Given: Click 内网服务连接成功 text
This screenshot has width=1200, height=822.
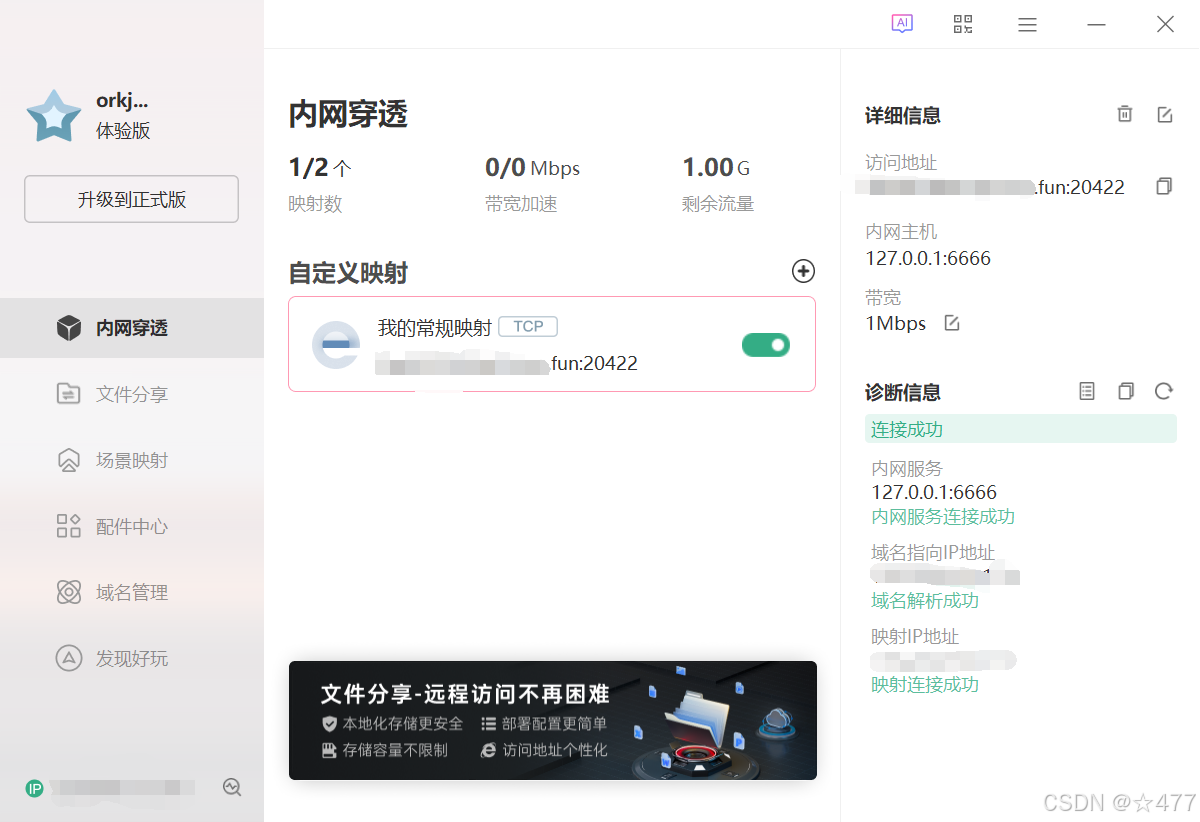Looking at the screenshot, I should tap(943, 517).
